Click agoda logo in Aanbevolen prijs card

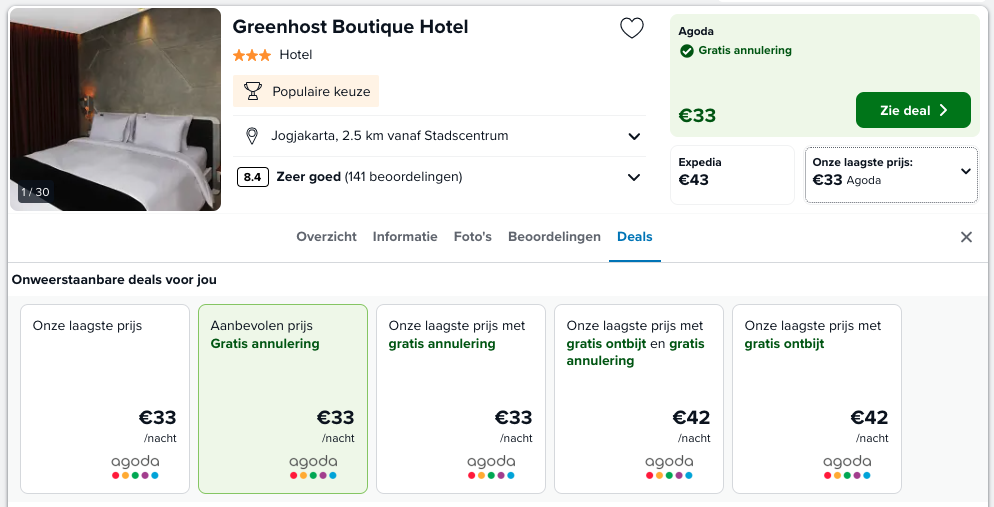(313, 467)
